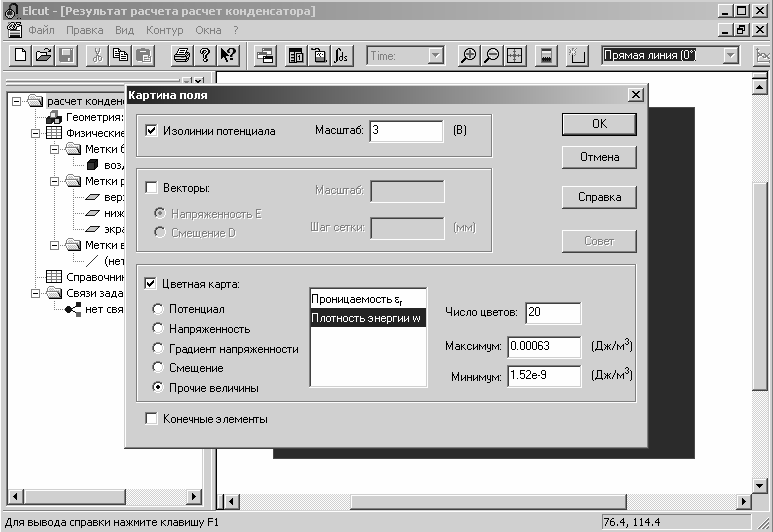Click the Отмена button

coord(599,157)
